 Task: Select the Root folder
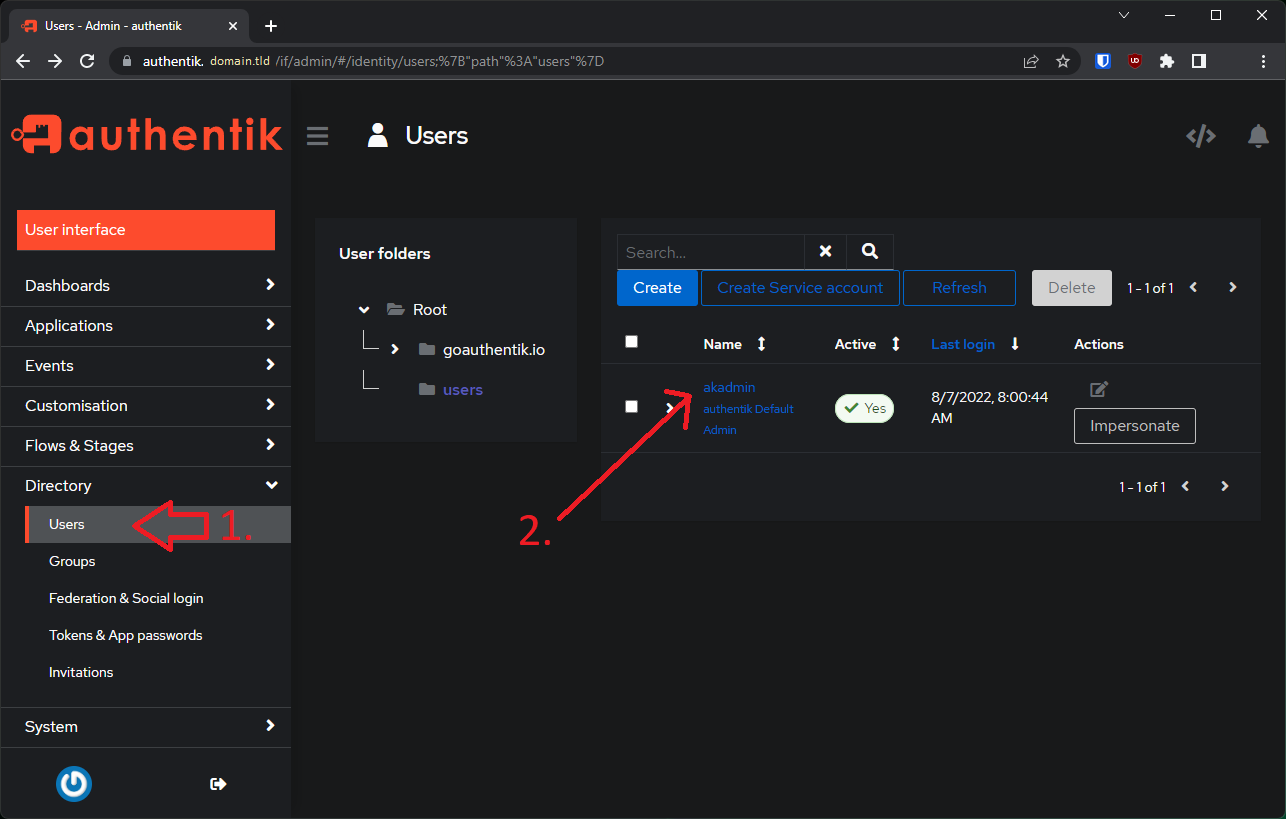430,310
